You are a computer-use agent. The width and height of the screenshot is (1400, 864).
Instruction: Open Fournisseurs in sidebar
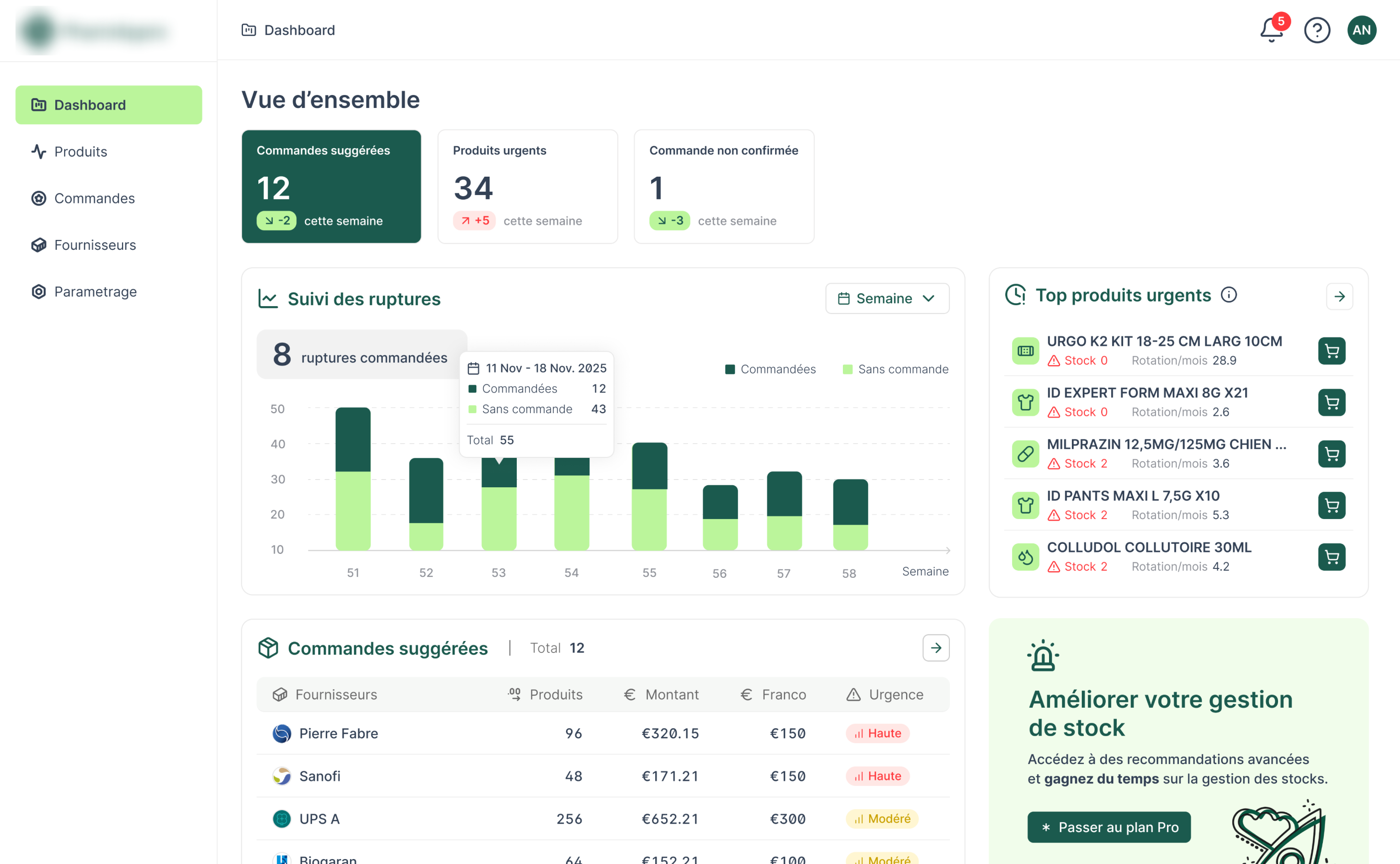coord(95,245)
